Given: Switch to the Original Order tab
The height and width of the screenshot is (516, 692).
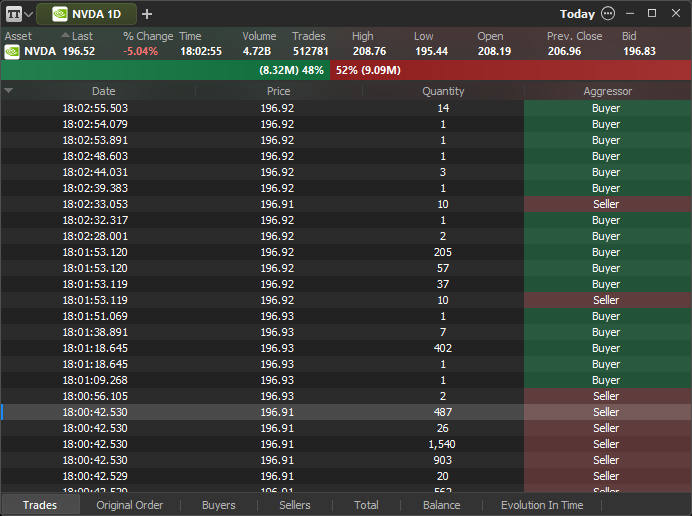Looking at the screenshot, I should [129, 505].
